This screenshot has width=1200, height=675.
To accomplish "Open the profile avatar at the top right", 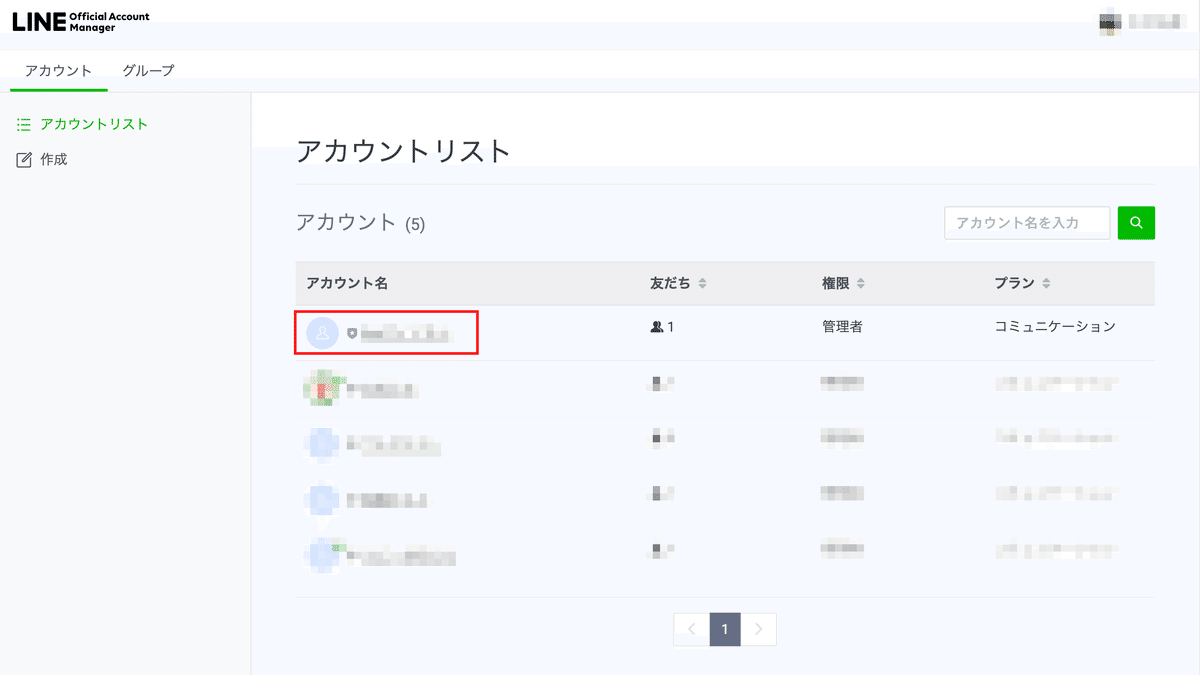I will pos(1110,22).
